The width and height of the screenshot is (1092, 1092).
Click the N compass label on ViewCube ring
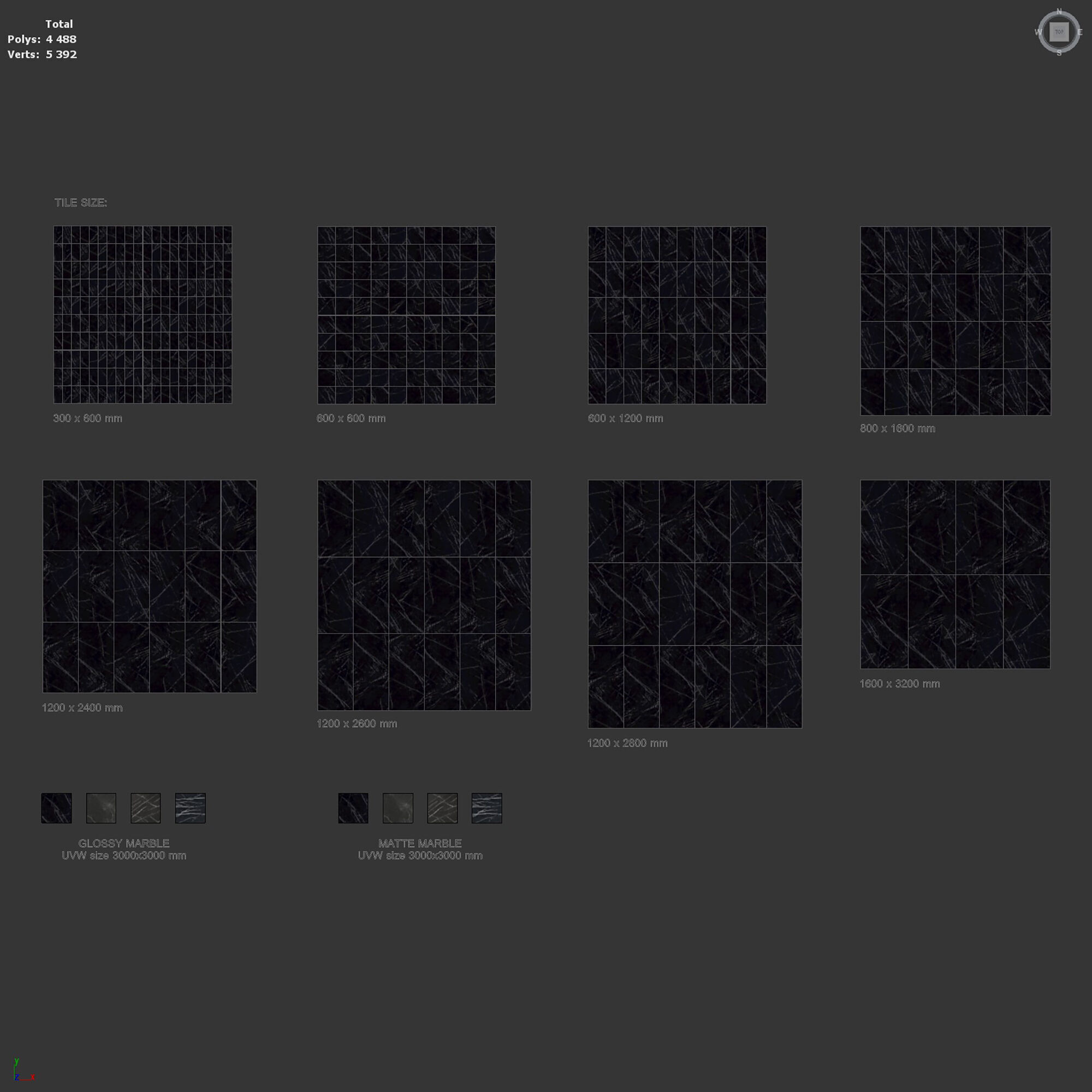coord(1059,11)
